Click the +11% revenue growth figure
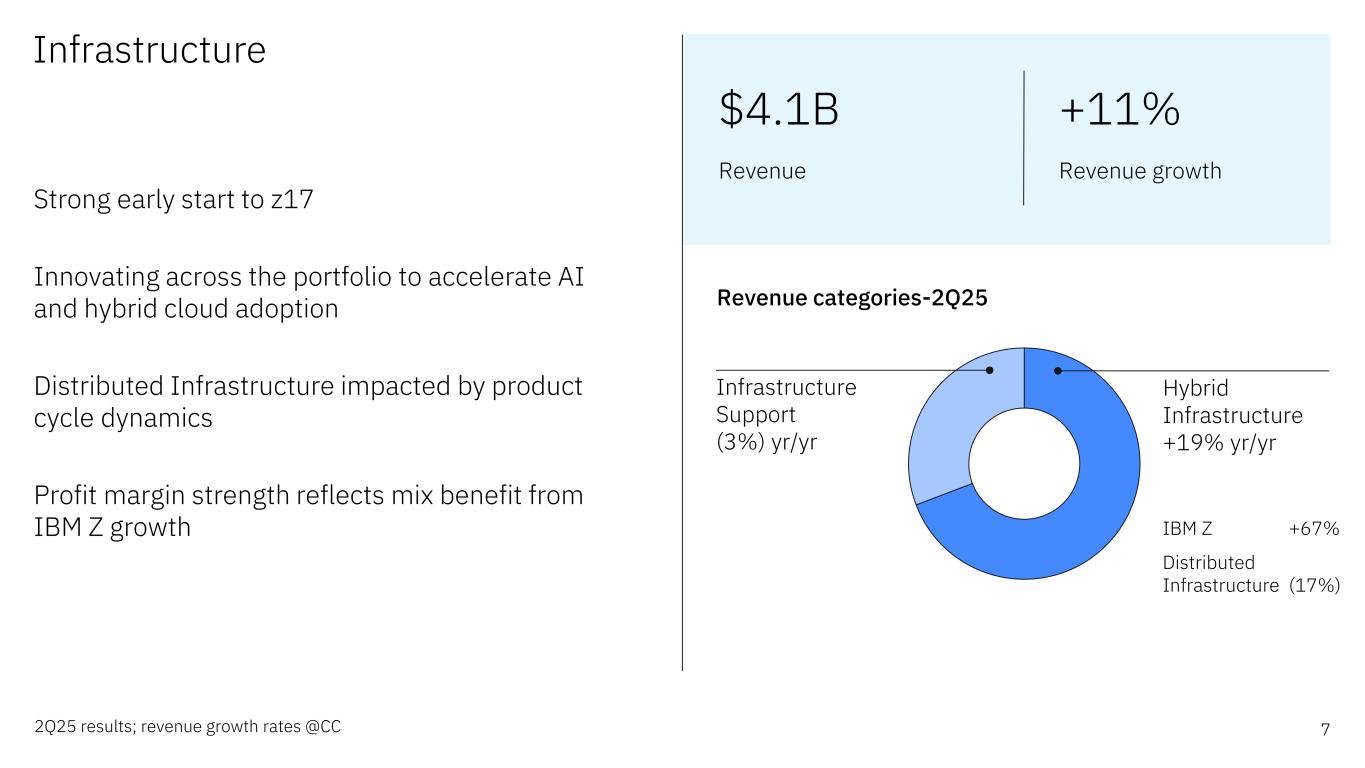 coord(1119,110)
